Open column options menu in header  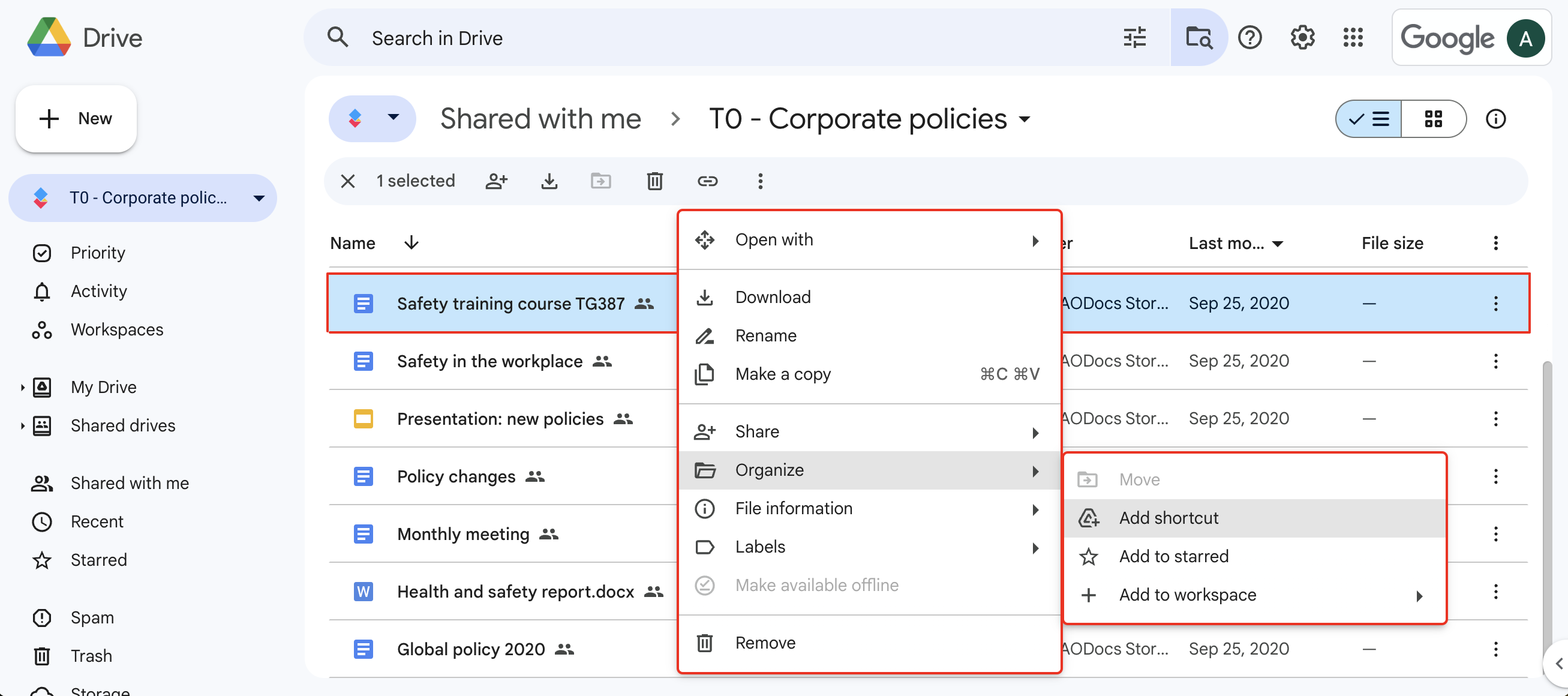(1495, 243)
